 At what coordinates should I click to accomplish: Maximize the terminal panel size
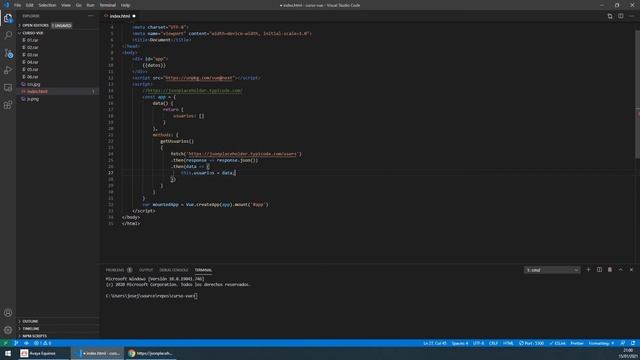[x=620, y=270]
